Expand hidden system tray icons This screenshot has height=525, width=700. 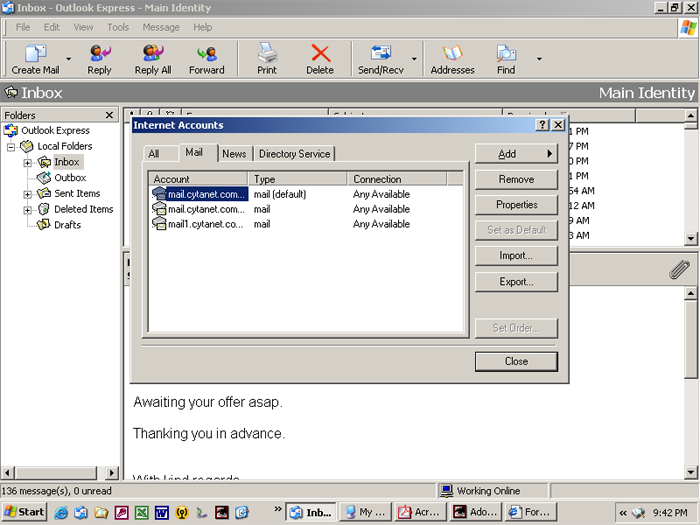(x=623, y=513)
